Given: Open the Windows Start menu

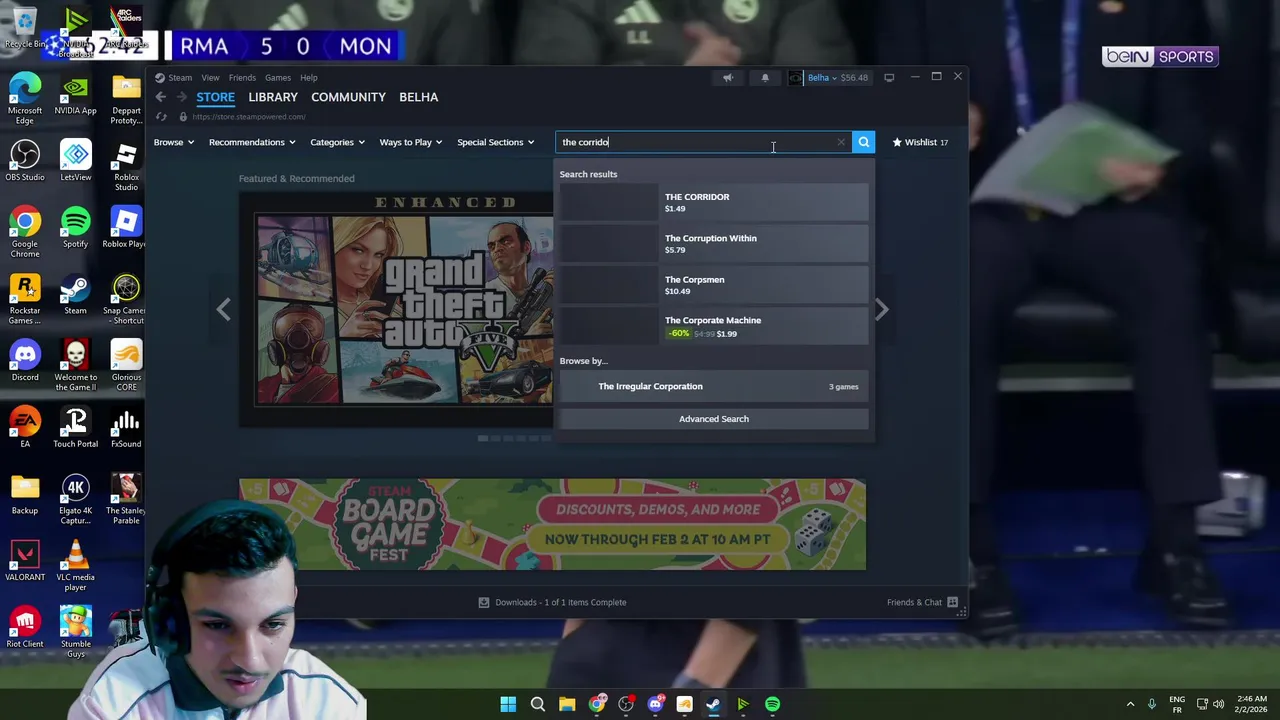Looking at the screenshot, I should pos(508,704).
